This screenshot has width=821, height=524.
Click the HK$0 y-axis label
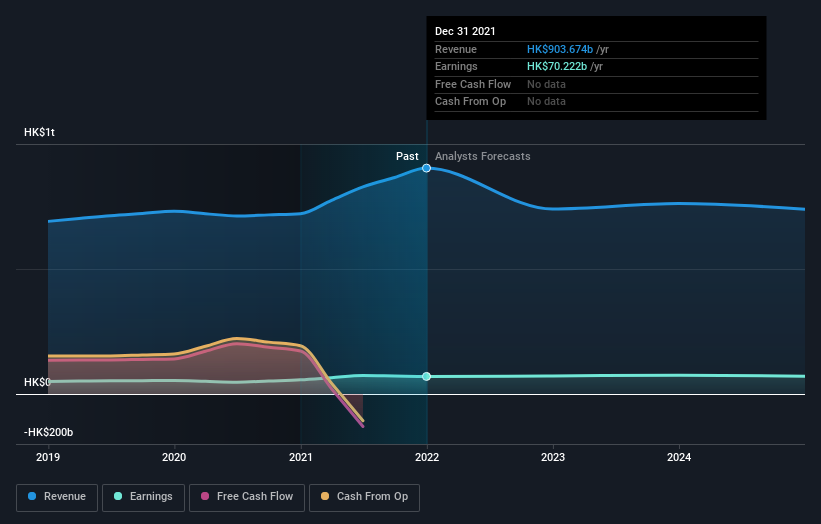tap(37, 382)
